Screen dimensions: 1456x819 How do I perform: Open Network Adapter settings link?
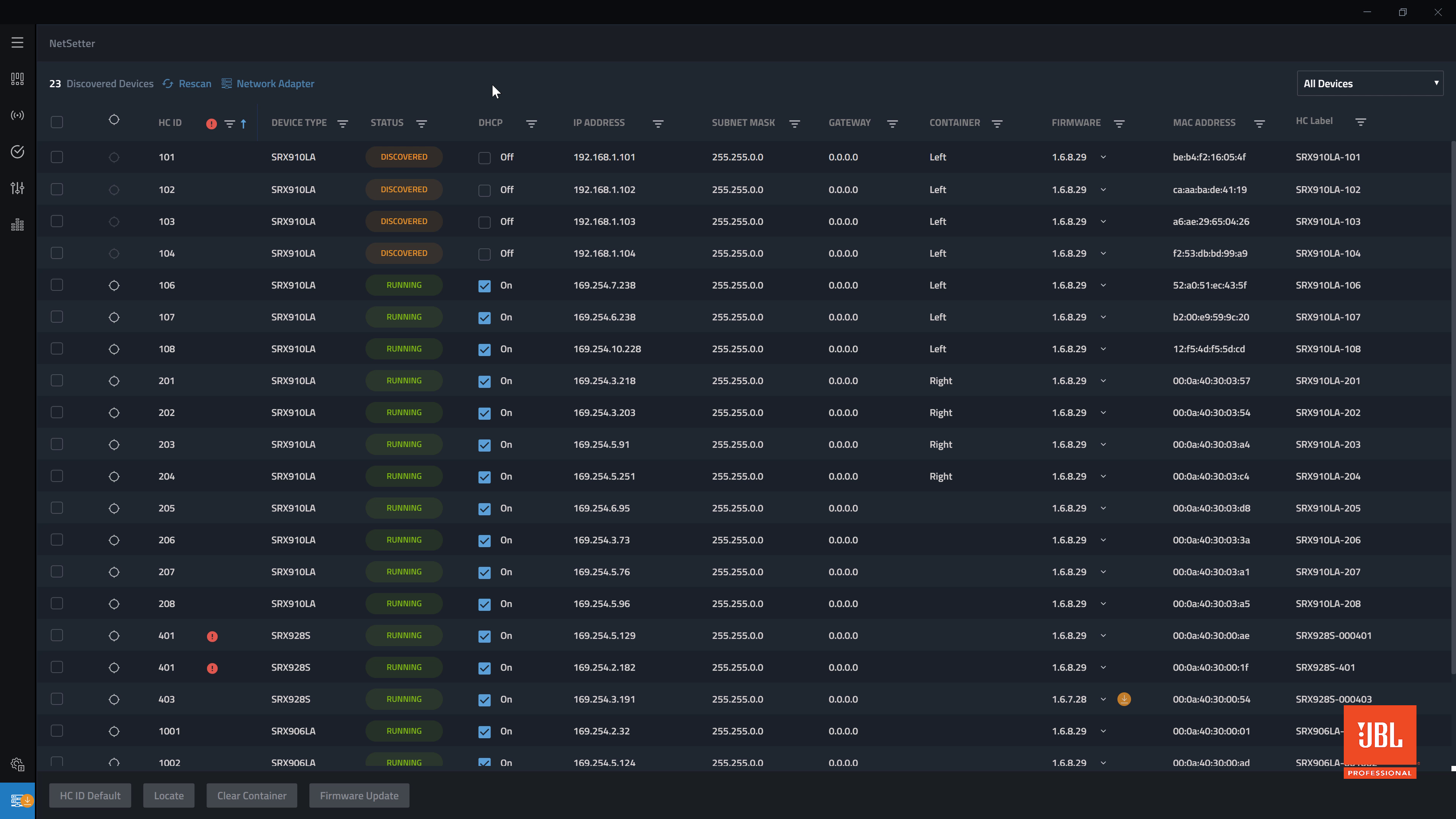coord(275,84)
